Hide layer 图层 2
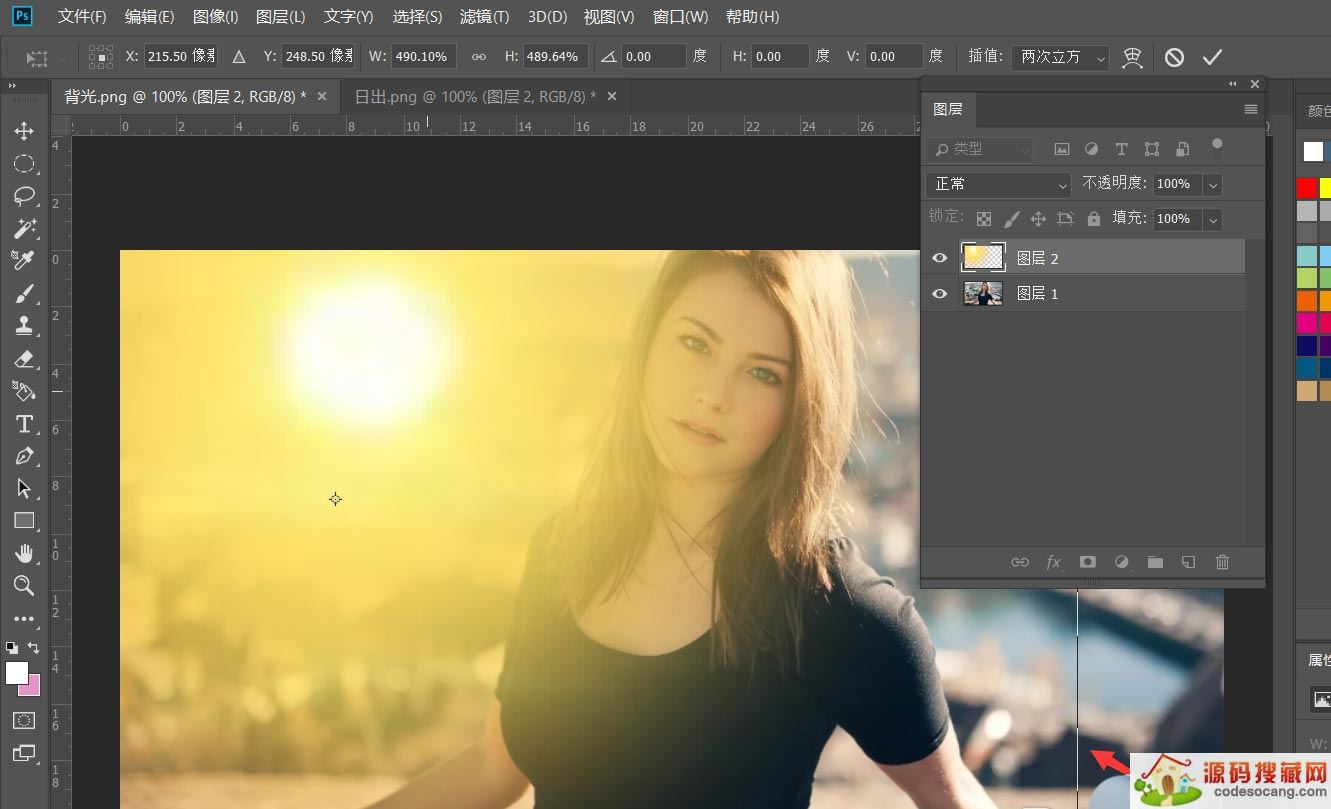Screen dimensions: 1331x809 (x=939, y=258)
